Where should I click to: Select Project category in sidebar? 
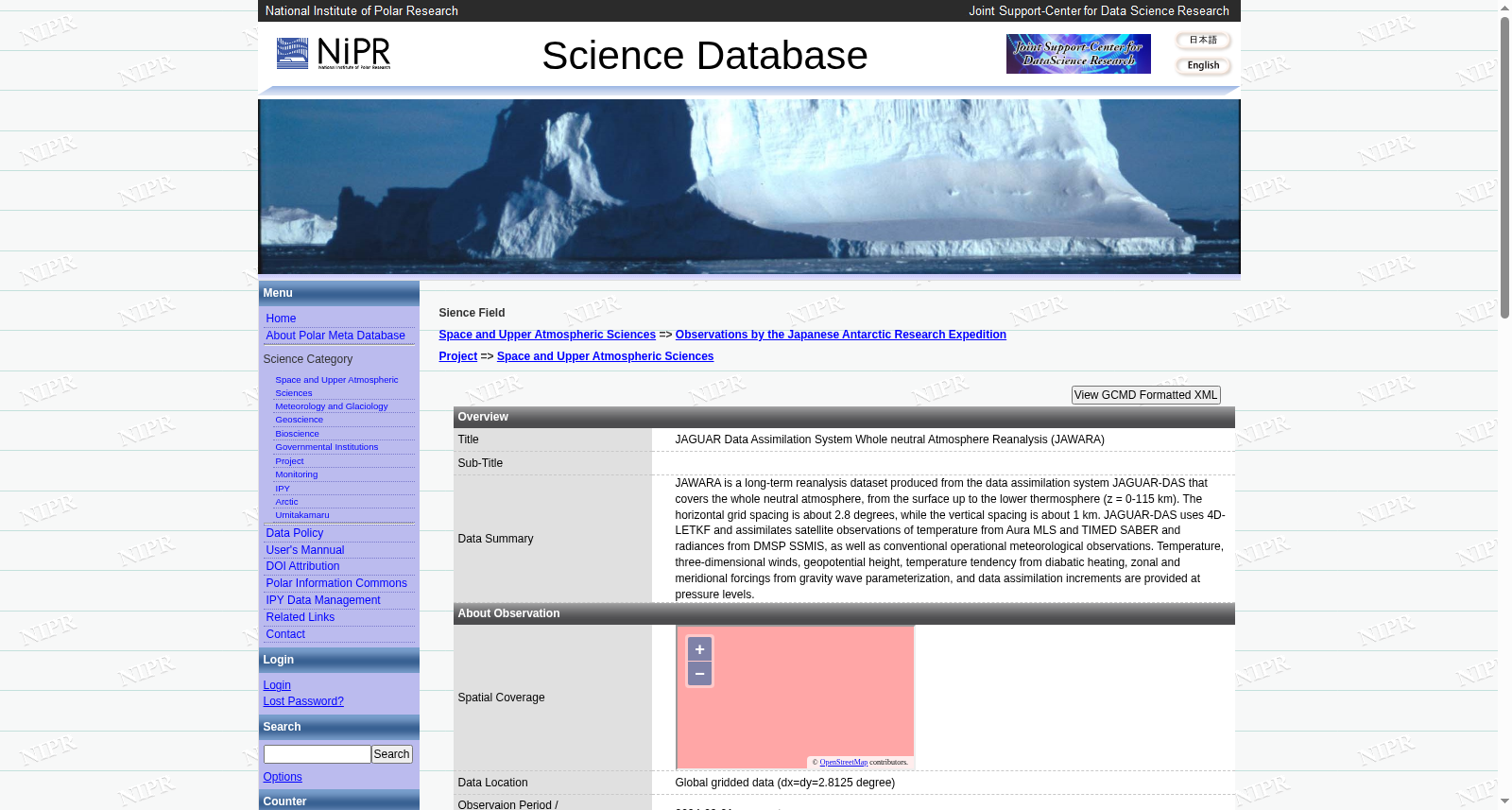(289, 461)
